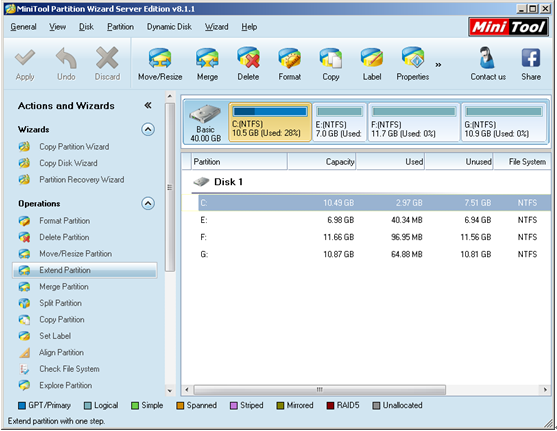This screenshot has width=557, height=431.
Task: Click the RAID5 red legend swatch
Action: click(330, 406)
